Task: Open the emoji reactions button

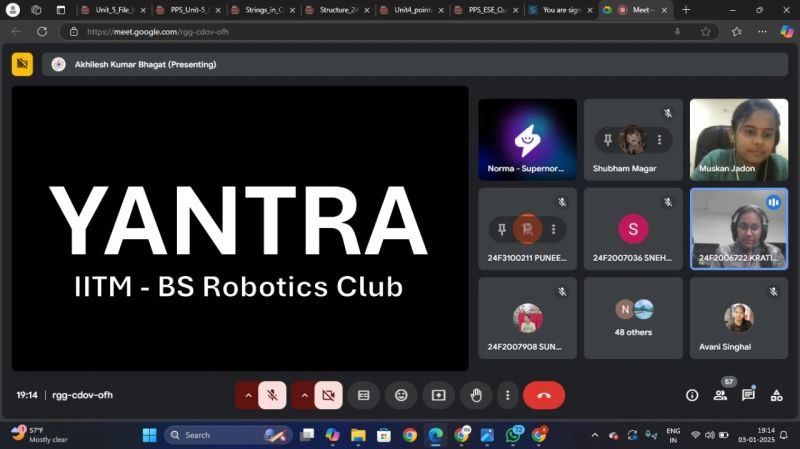Action: pos(401,395)
